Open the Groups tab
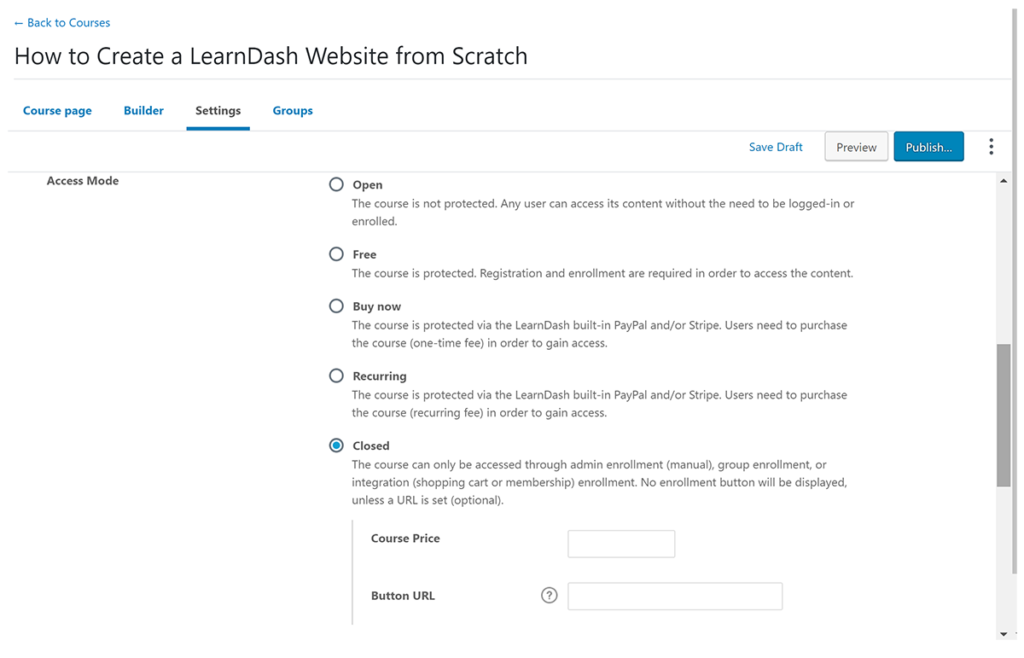The width and height of the screenshot is (1024, 658). click(293, 111)
